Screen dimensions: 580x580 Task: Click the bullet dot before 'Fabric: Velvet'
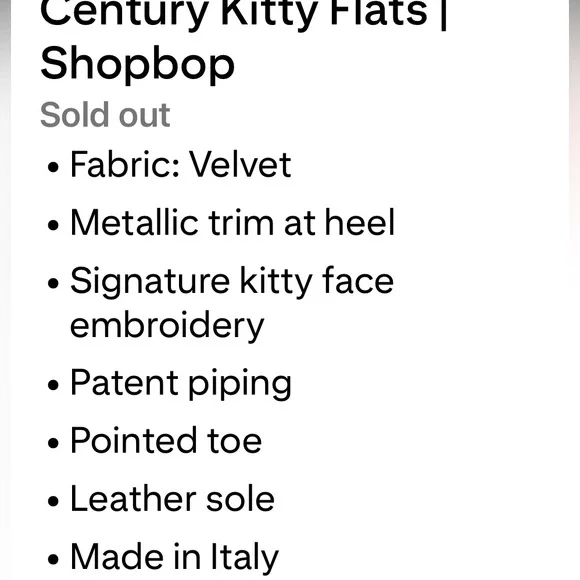(53, 166)
